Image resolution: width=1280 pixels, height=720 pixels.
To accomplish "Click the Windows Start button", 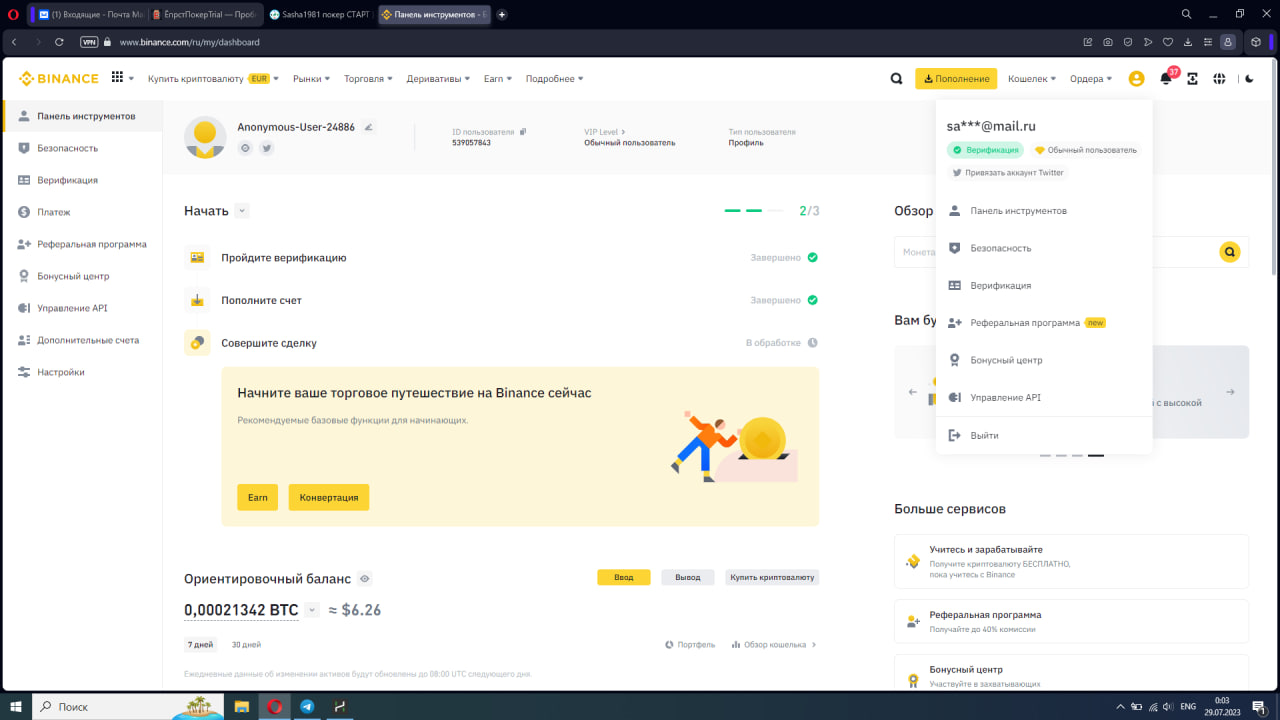I will [x=16, y=706].
